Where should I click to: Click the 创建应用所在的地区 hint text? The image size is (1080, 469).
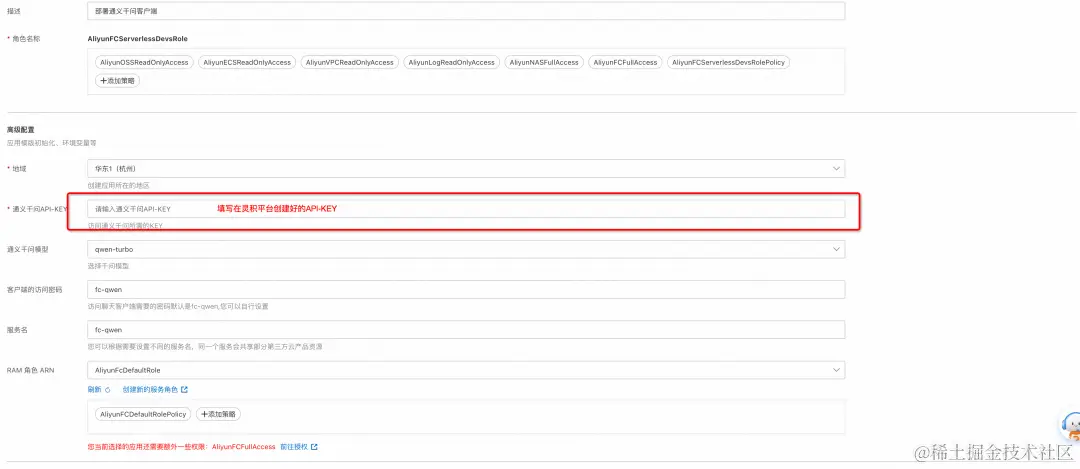pos(118,186)
